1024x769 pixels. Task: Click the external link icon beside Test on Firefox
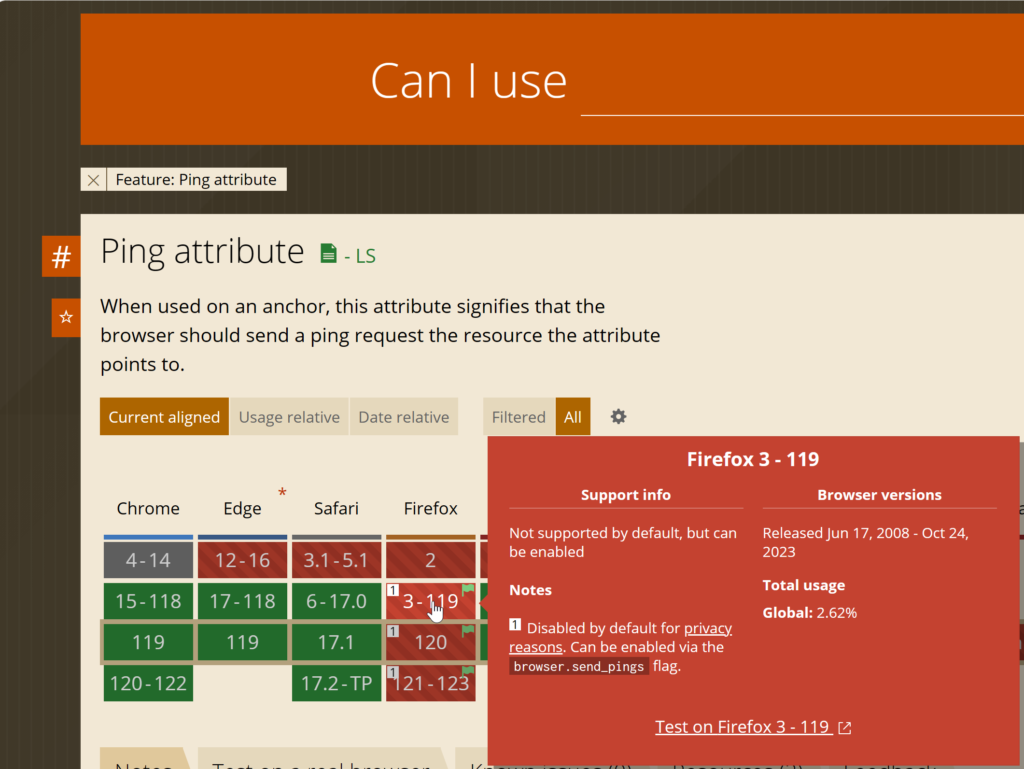tap(845, 728)
